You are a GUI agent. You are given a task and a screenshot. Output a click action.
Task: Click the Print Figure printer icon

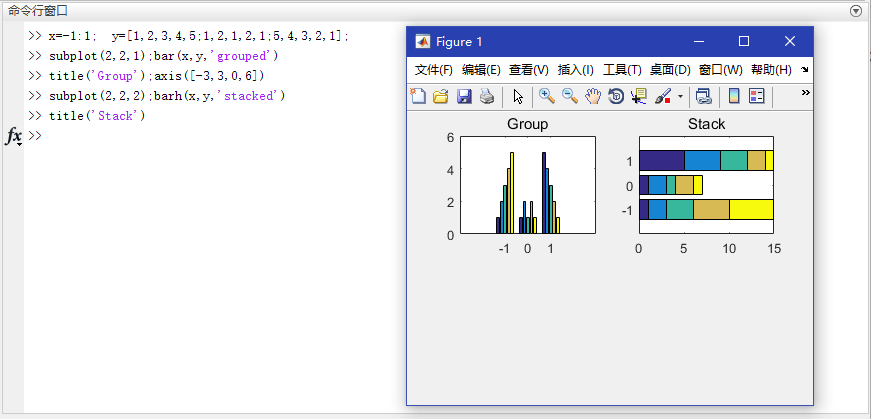tap(487, 97)
